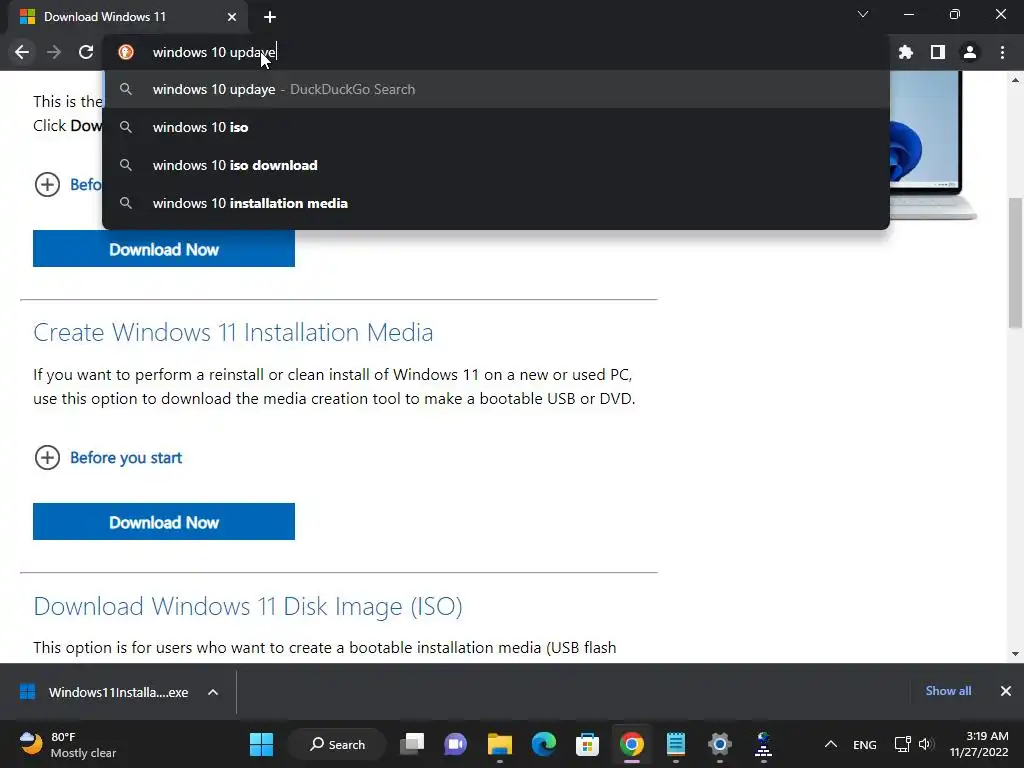The height and width of the screenshot is (768, 1024).
Task: Open the network icon in system tray
Action: pyautogui.click(x=903, y=744)
